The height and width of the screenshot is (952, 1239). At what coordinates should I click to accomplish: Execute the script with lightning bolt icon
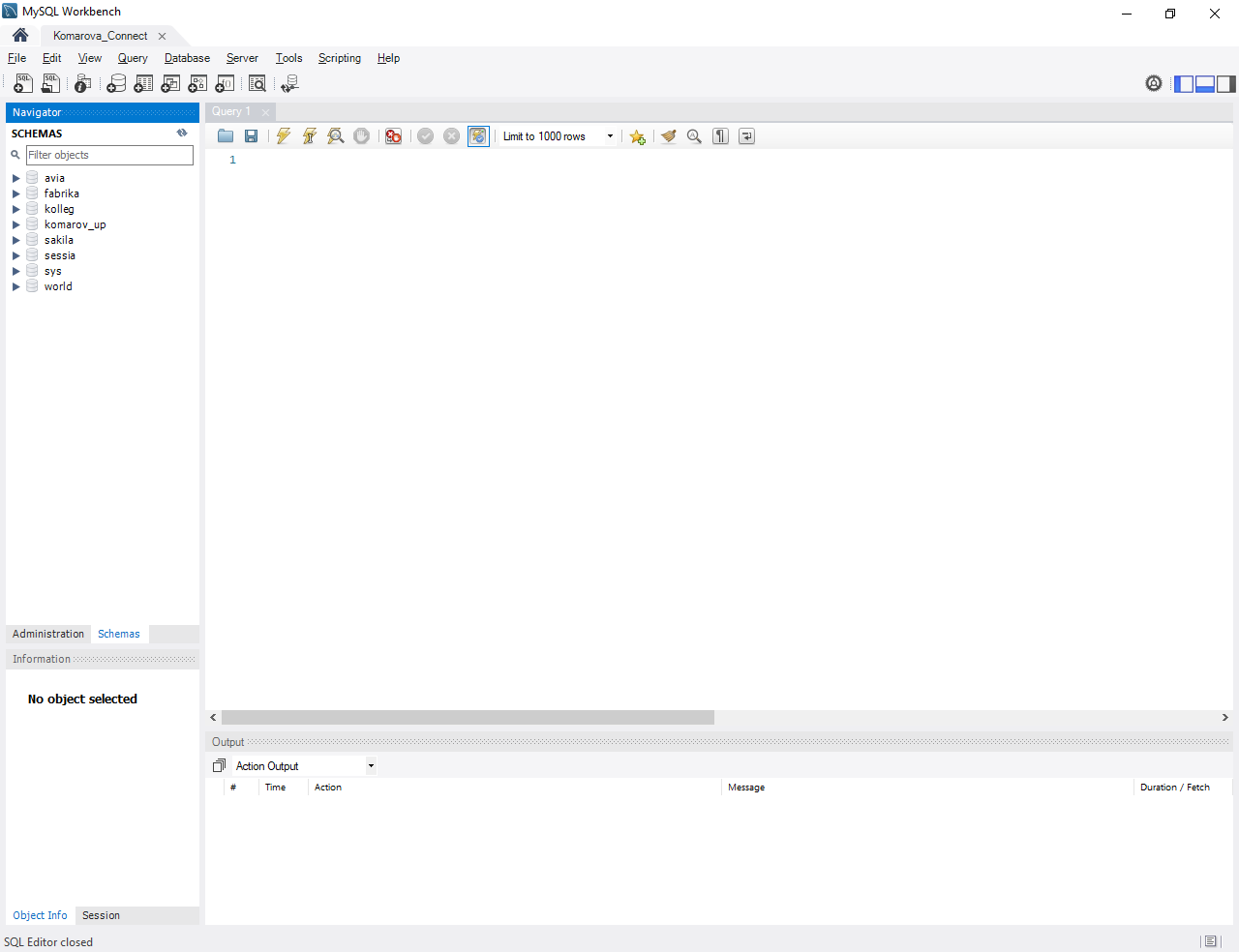tap(284, 136)
